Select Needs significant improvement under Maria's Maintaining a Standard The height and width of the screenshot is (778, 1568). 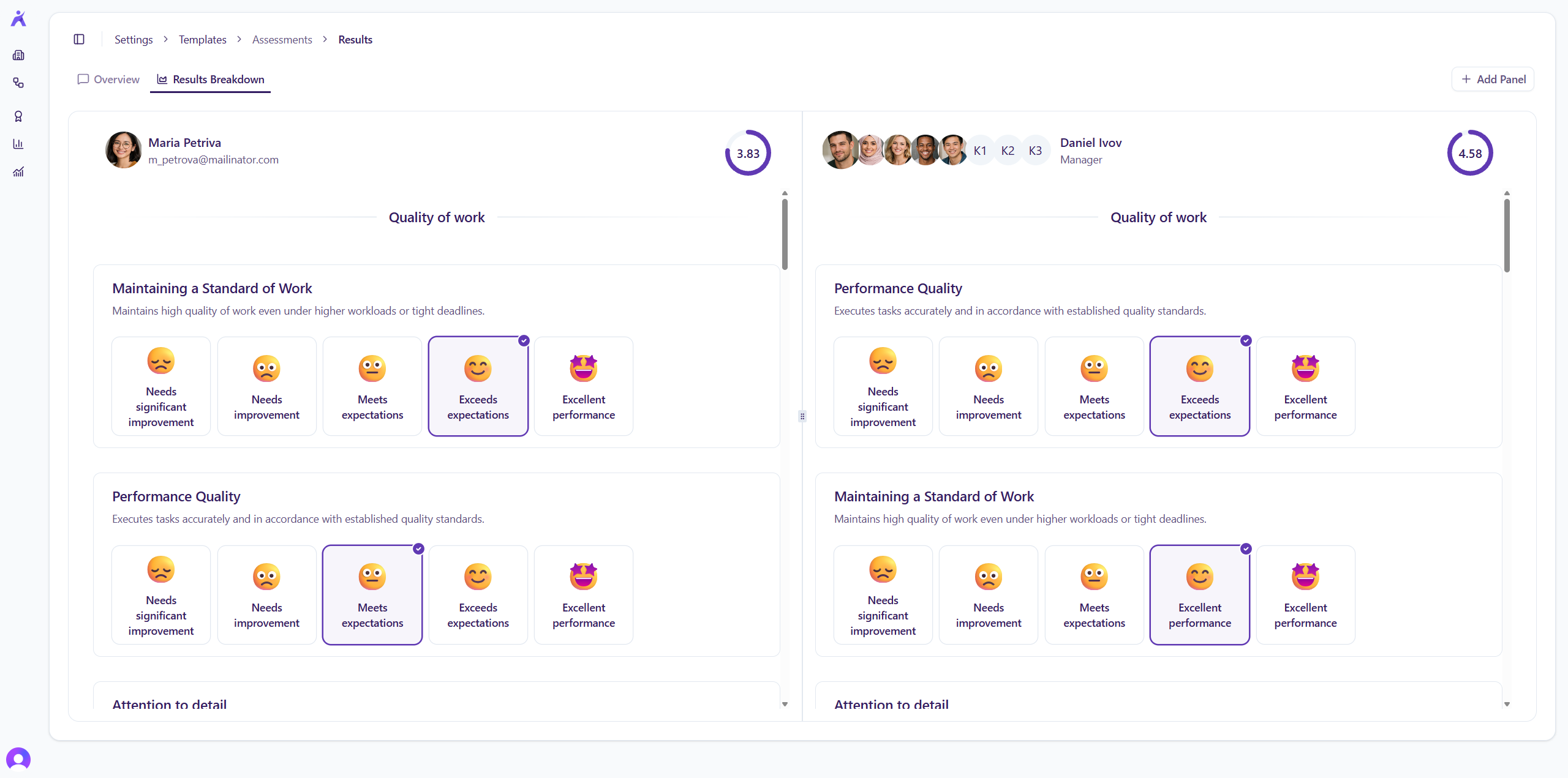(x=161, y=386)
